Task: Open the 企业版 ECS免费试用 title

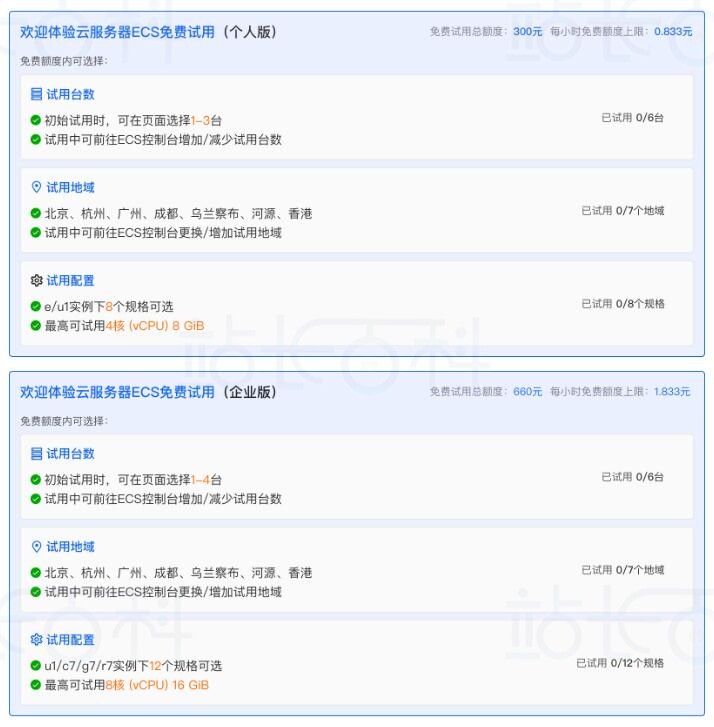Action: click(x=148, y=392)
